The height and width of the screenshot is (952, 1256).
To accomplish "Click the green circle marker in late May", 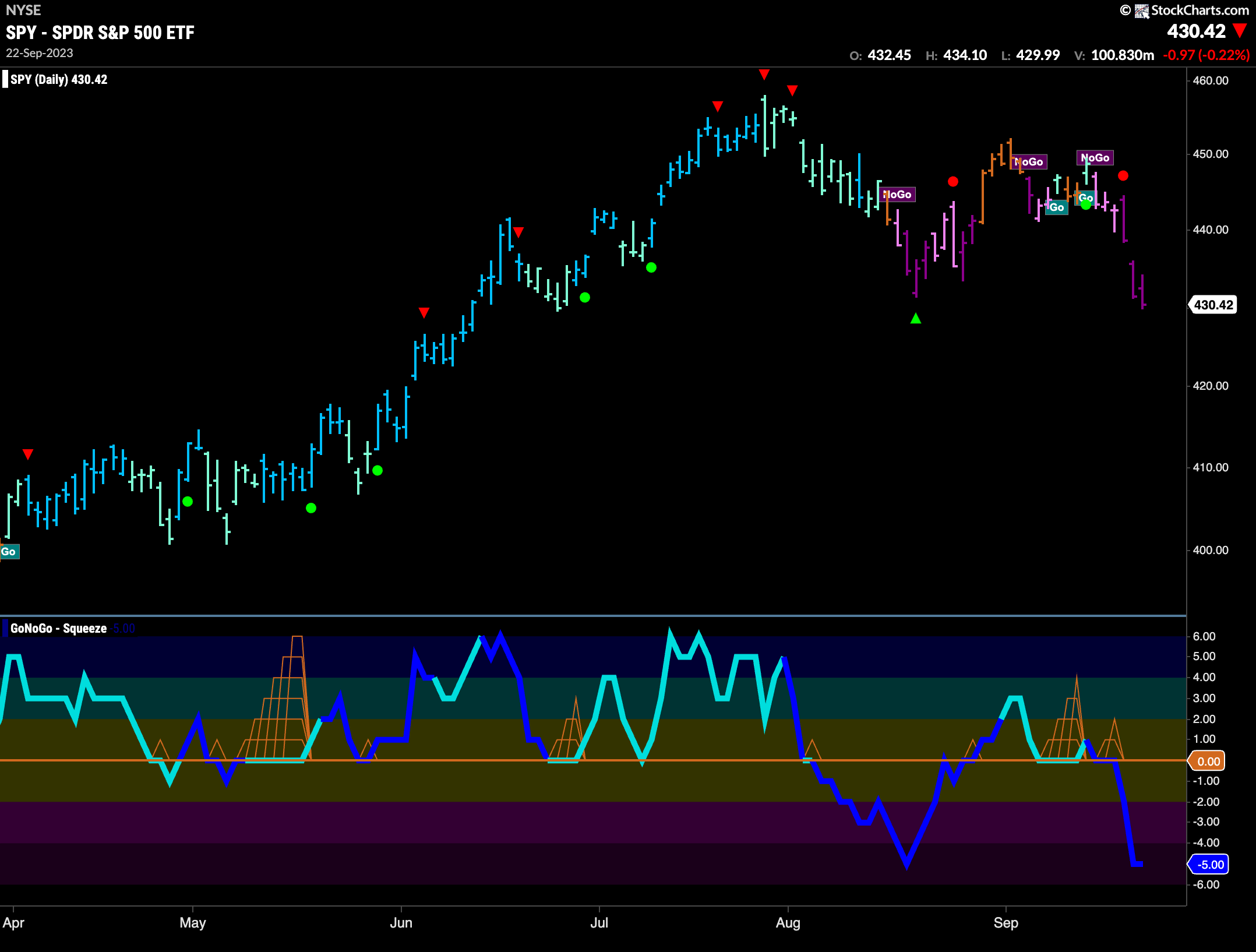I will 377,470.
